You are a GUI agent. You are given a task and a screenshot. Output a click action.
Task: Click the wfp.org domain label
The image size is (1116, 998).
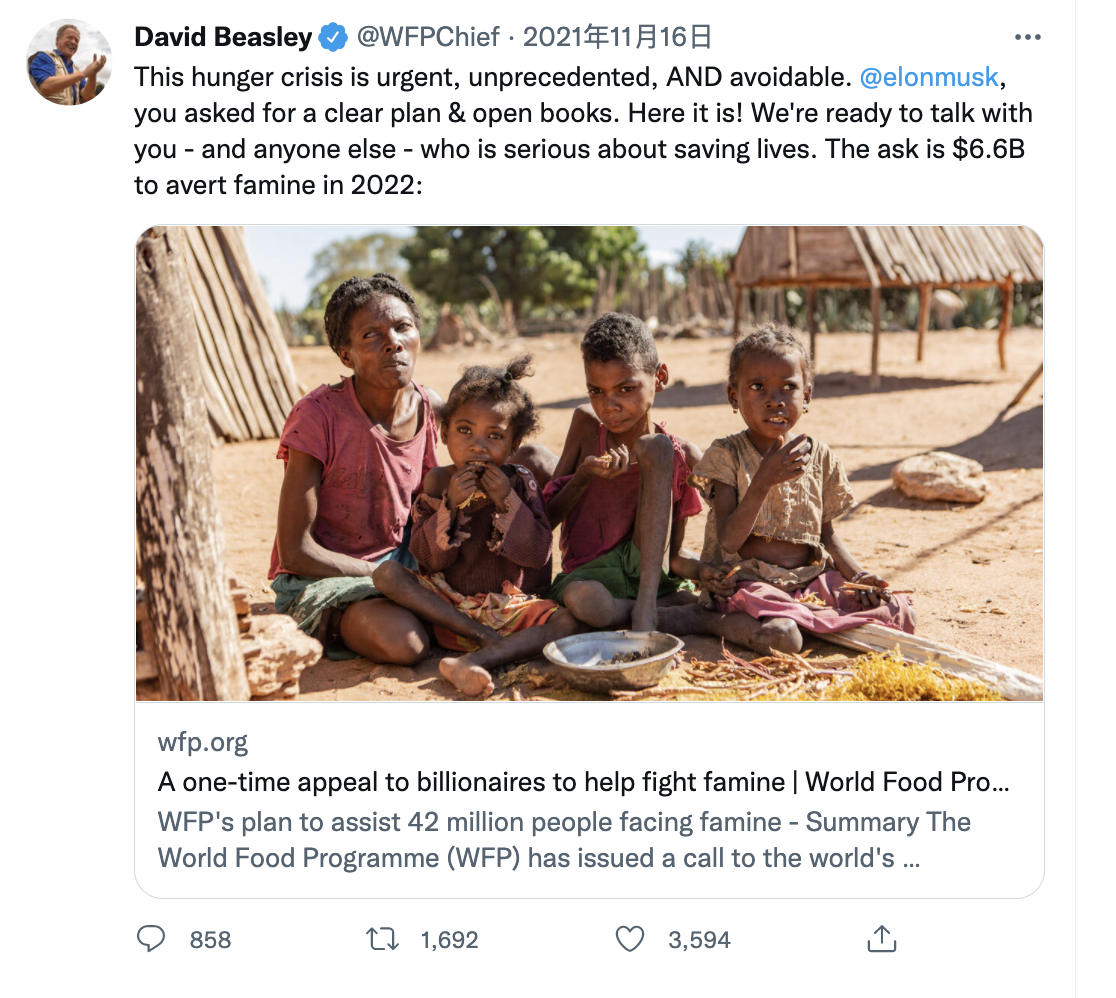(202, 742)
